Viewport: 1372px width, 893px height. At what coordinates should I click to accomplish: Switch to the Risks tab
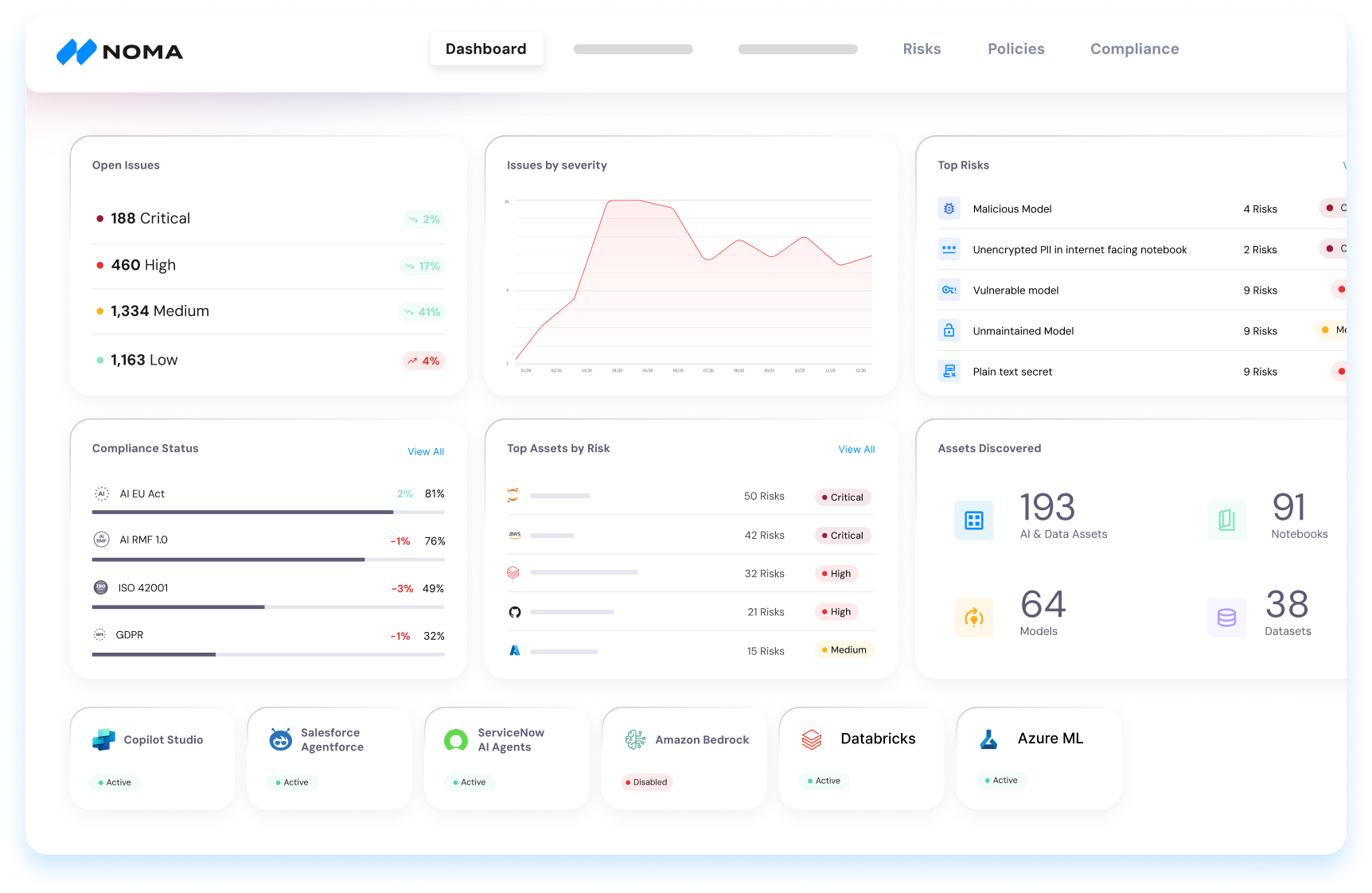922,49
